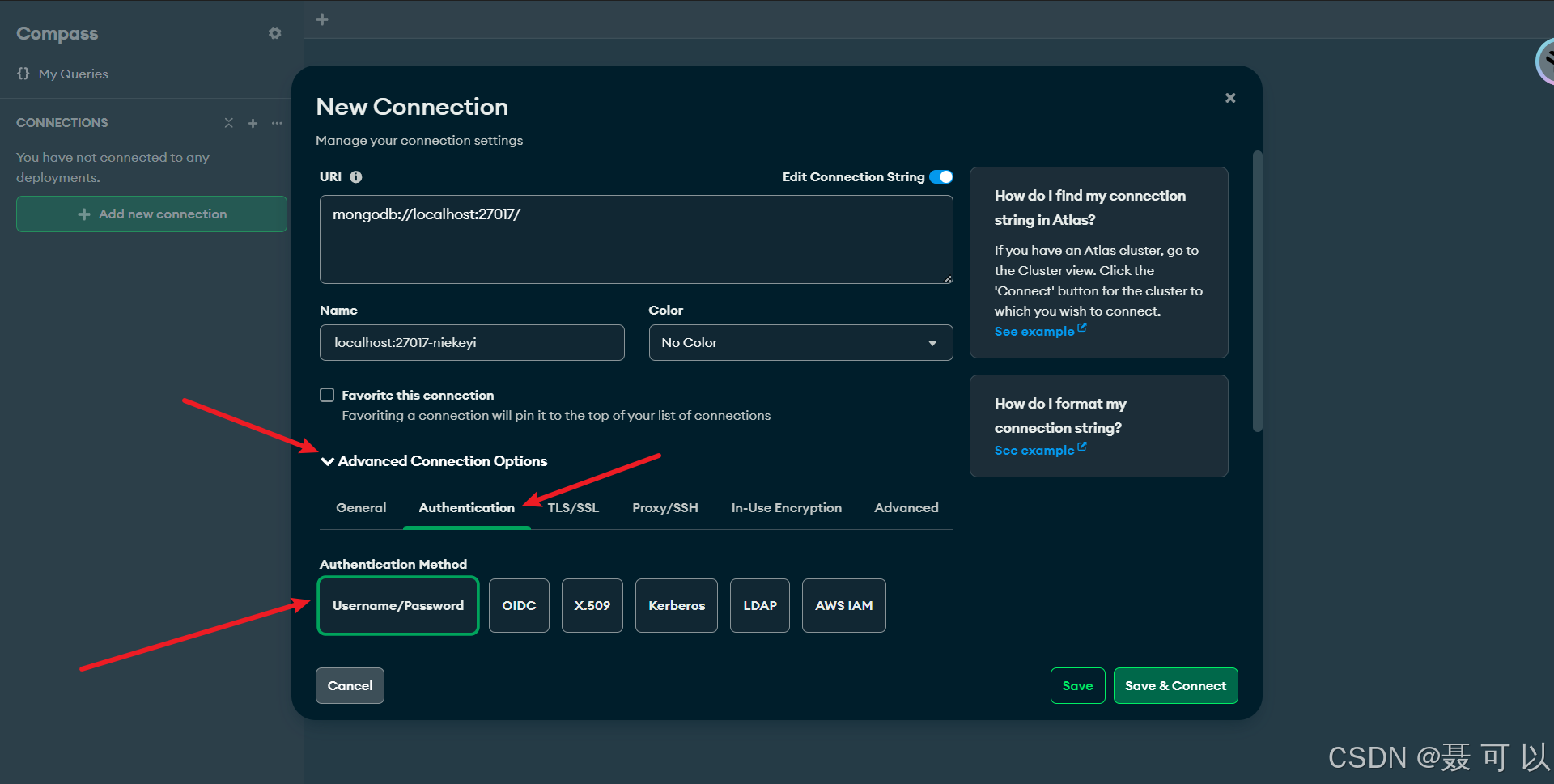Open Compass settings gear icon

[x=275, y=33]
